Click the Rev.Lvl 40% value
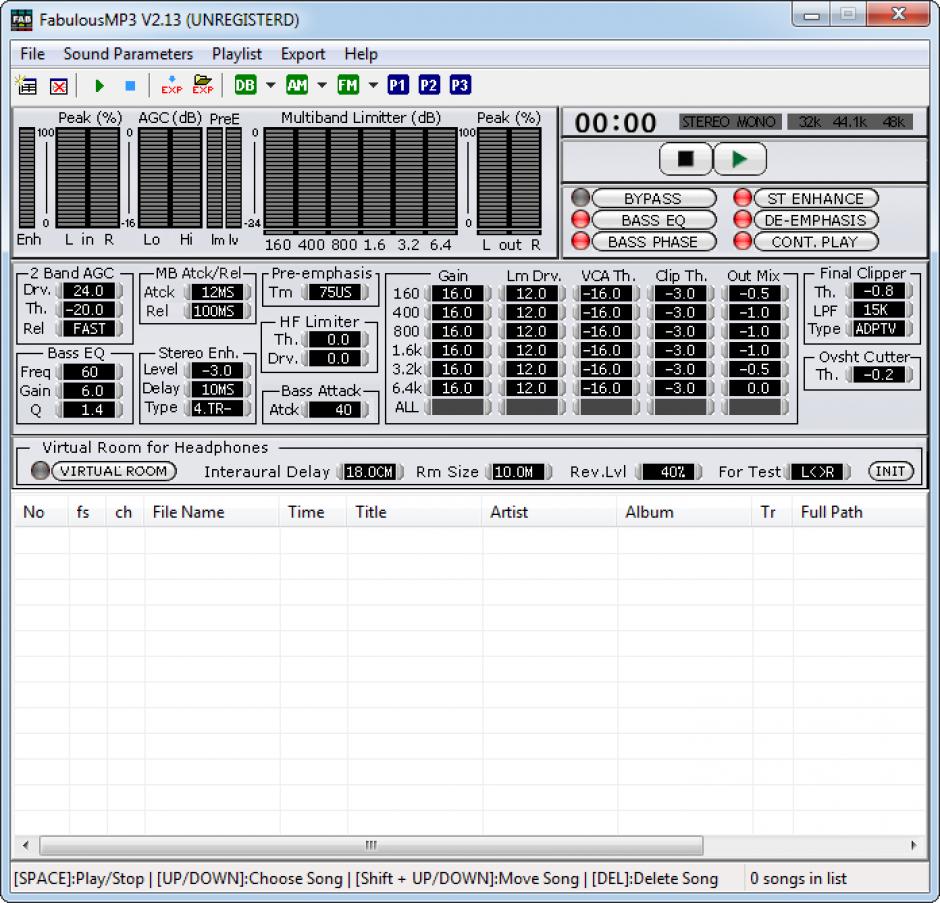The height and width of the screenshot is (903, 940). click(669, 472)
